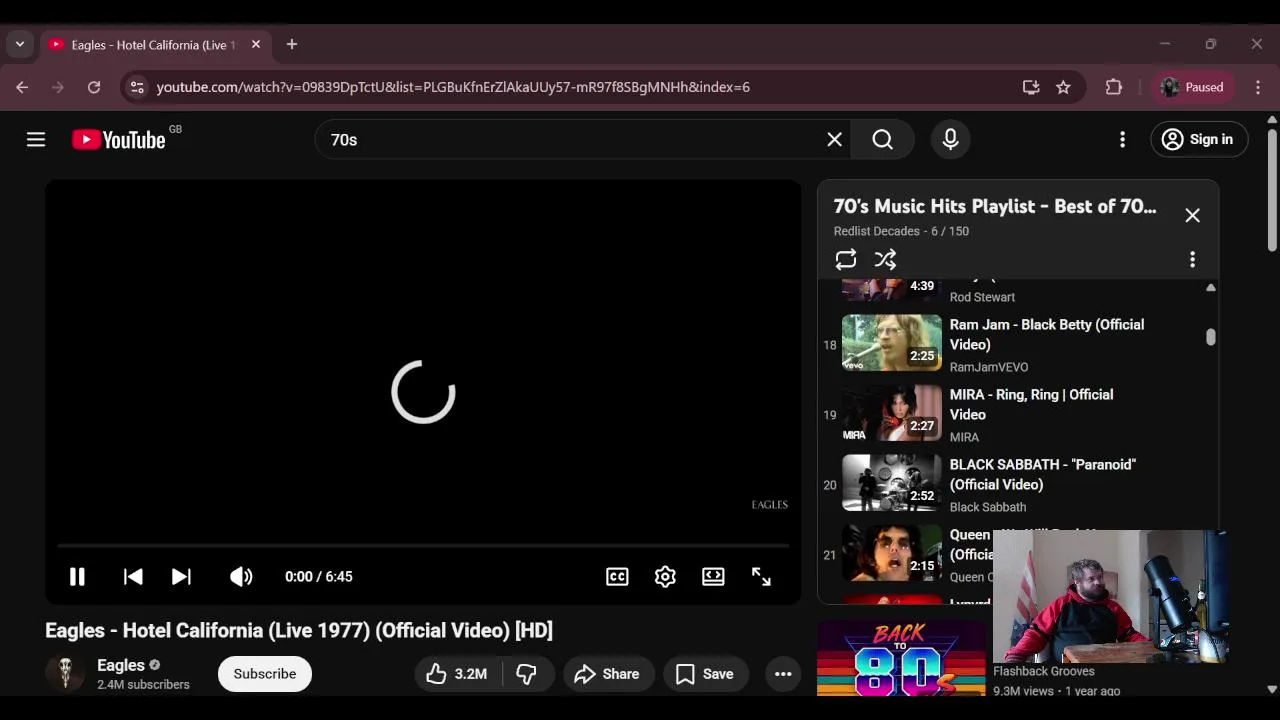Viewport: 1280px width, 720px height.
Task: Mute the video volume
Action: [x=241, y=577]
